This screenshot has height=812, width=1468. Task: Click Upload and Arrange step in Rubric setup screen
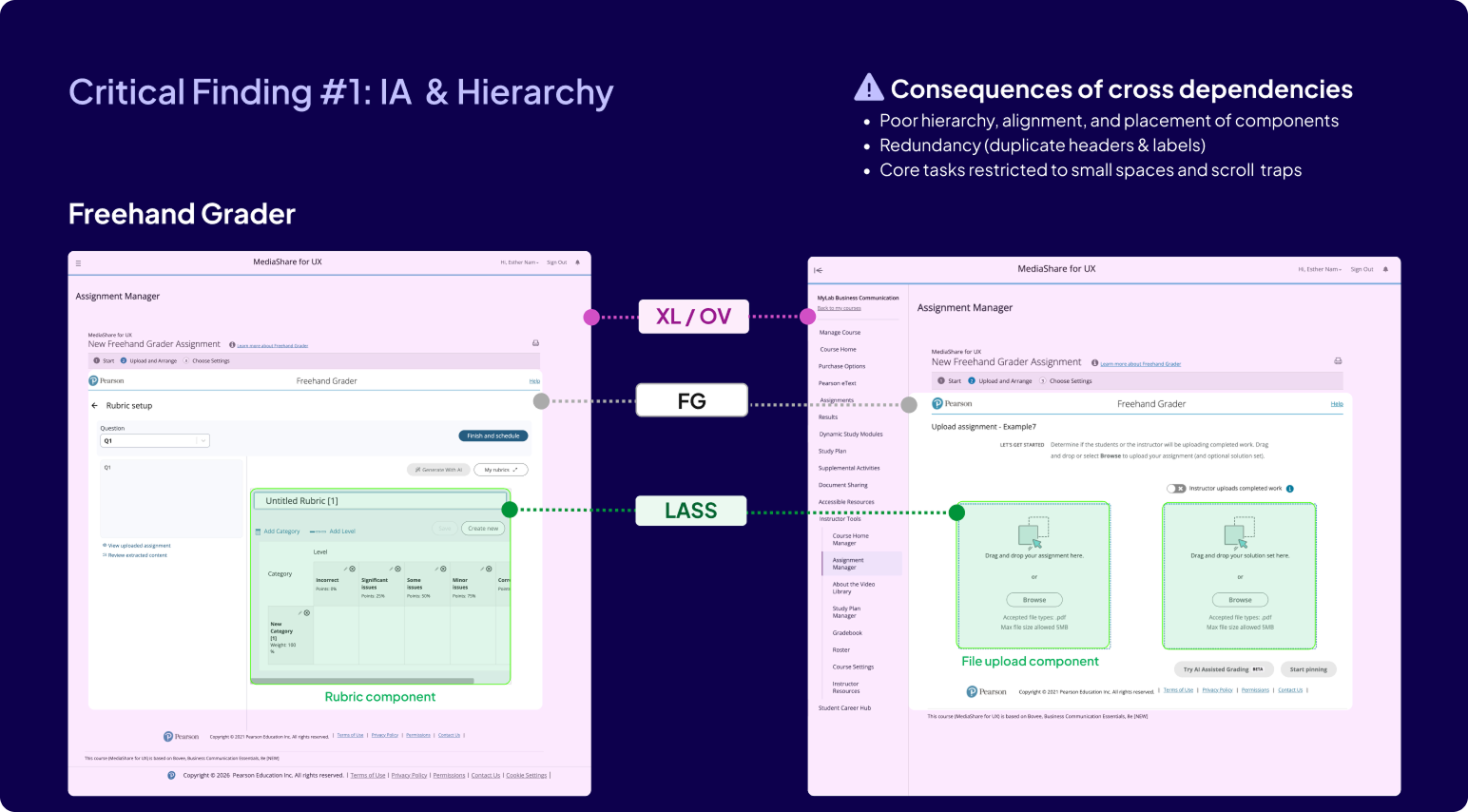[147, 361]
